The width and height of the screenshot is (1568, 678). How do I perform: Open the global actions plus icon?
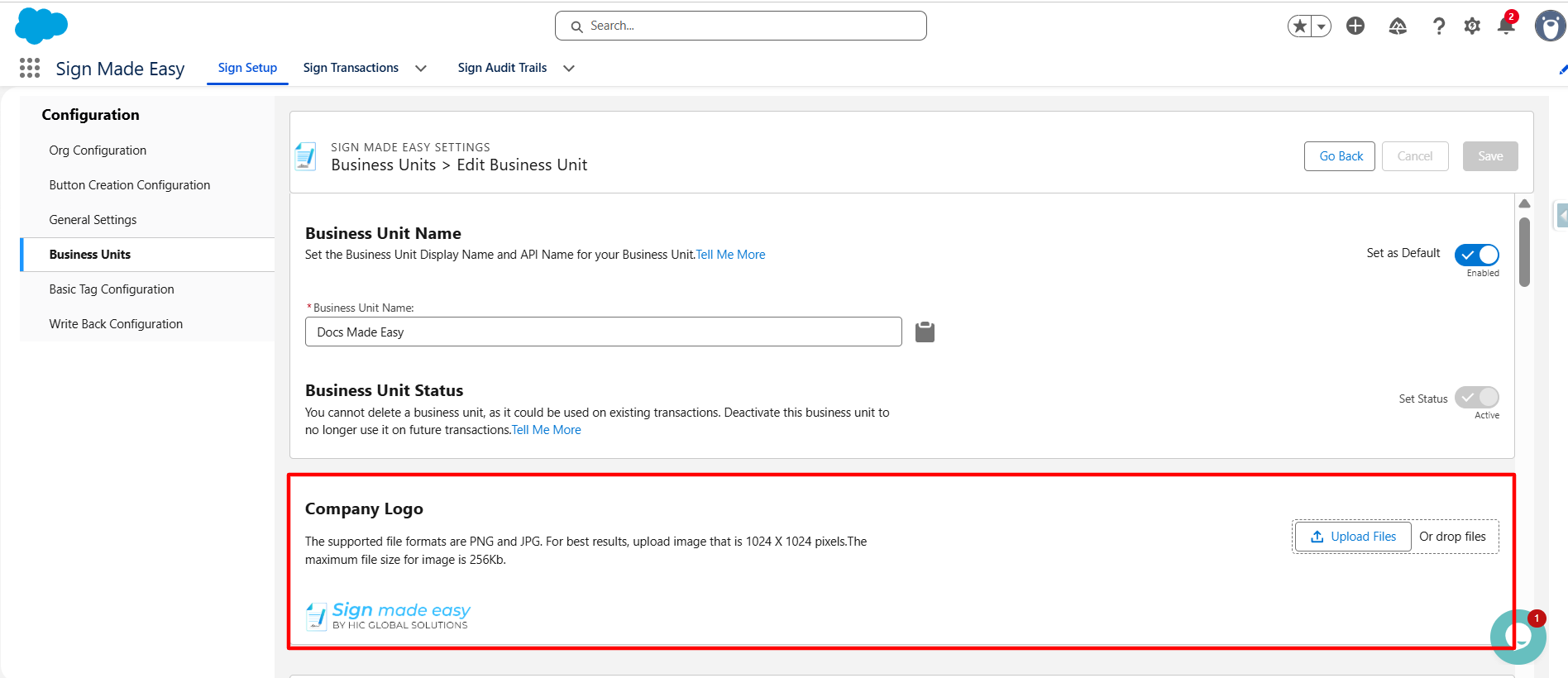coord(1355,26)
